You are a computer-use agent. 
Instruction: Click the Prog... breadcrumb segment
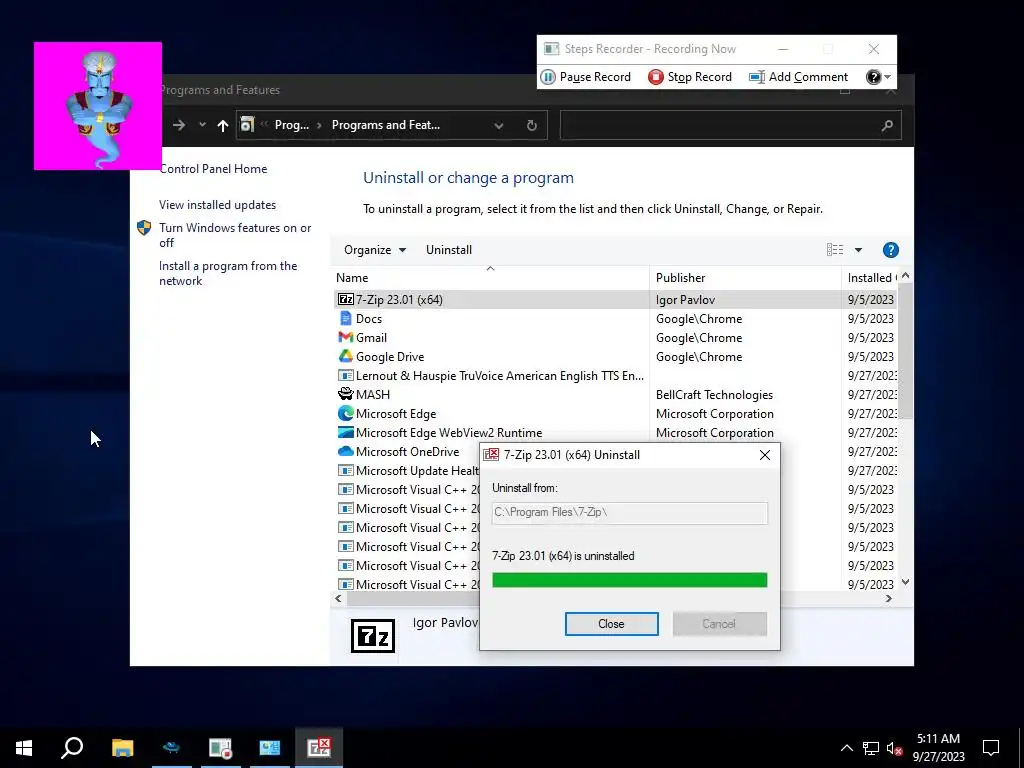pos(291,125)
